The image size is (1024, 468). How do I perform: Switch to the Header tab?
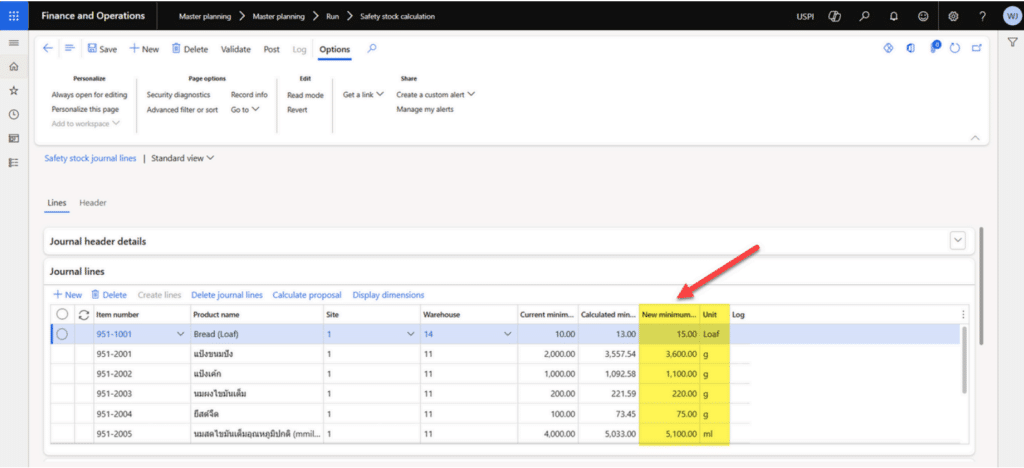[x=93, y=203]
